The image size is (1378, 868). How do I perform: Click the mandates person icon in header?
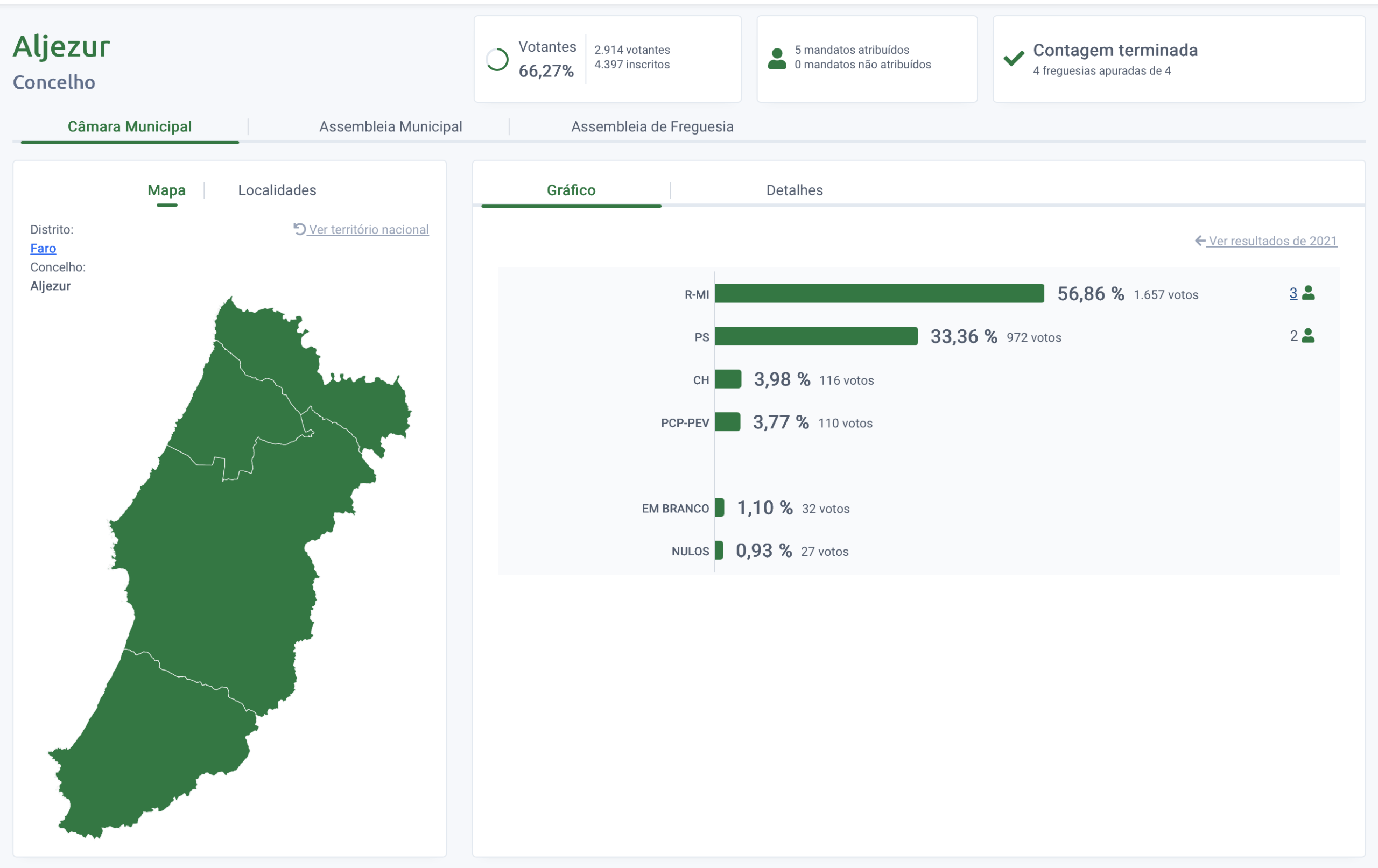pos(777,59)
